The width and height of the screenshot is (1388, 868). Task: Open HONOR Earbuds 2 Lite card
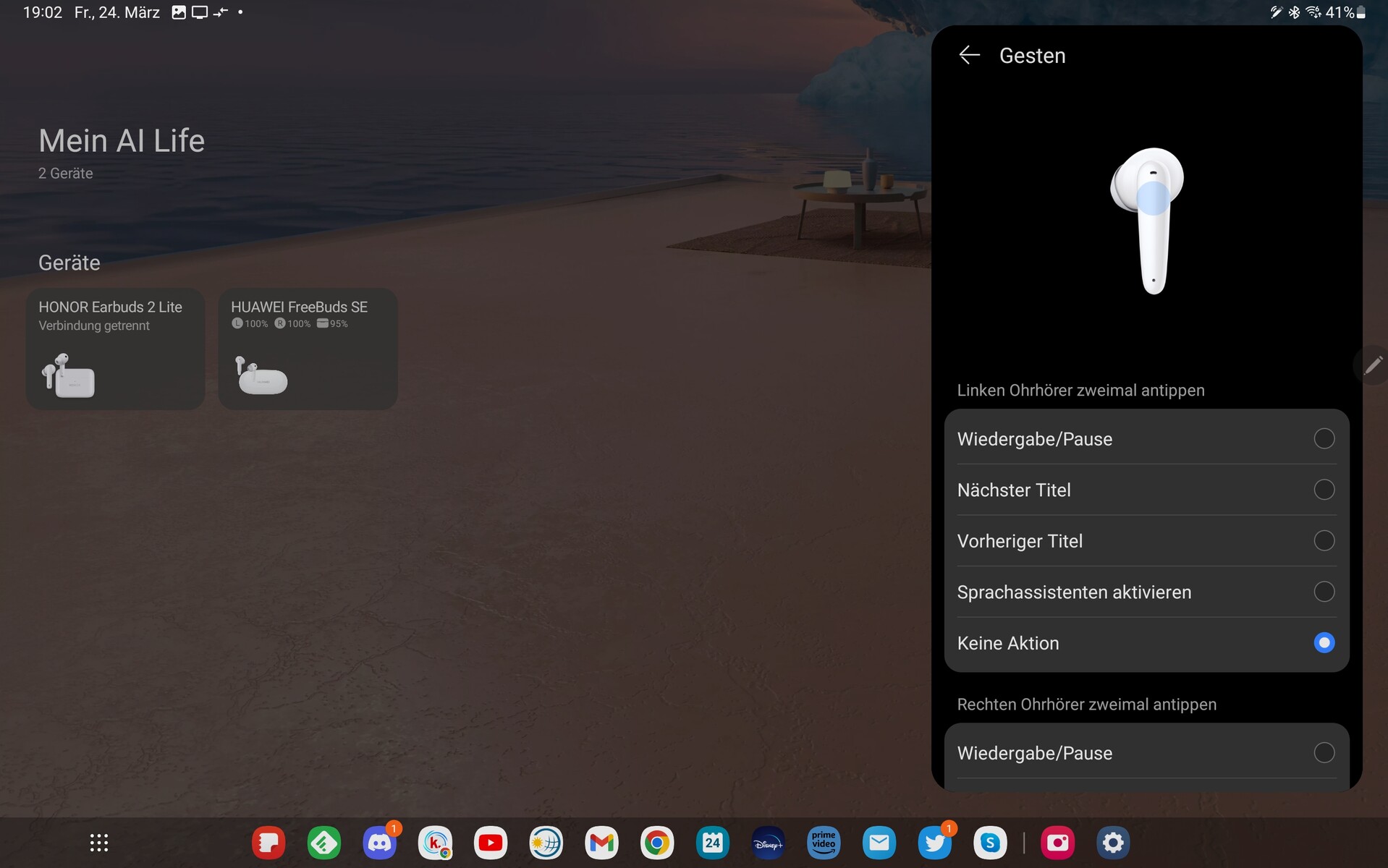116,349
